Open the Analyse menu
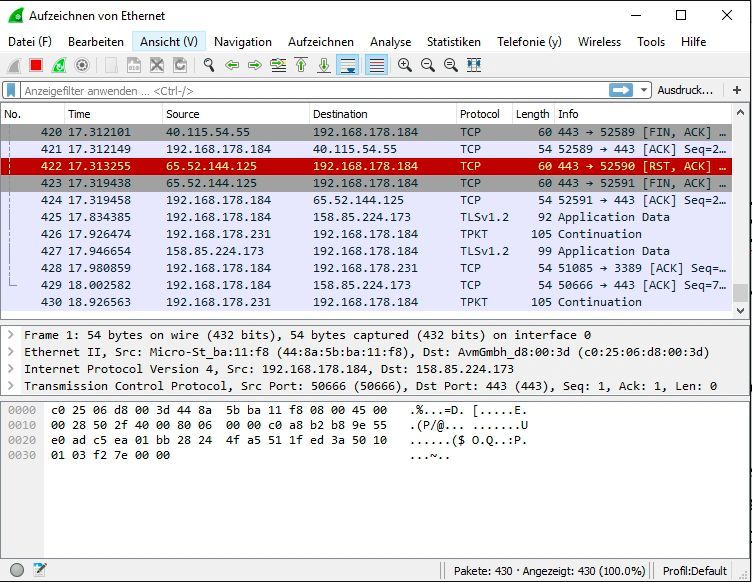This screenshot has width=752, height=582. point(390,42)
